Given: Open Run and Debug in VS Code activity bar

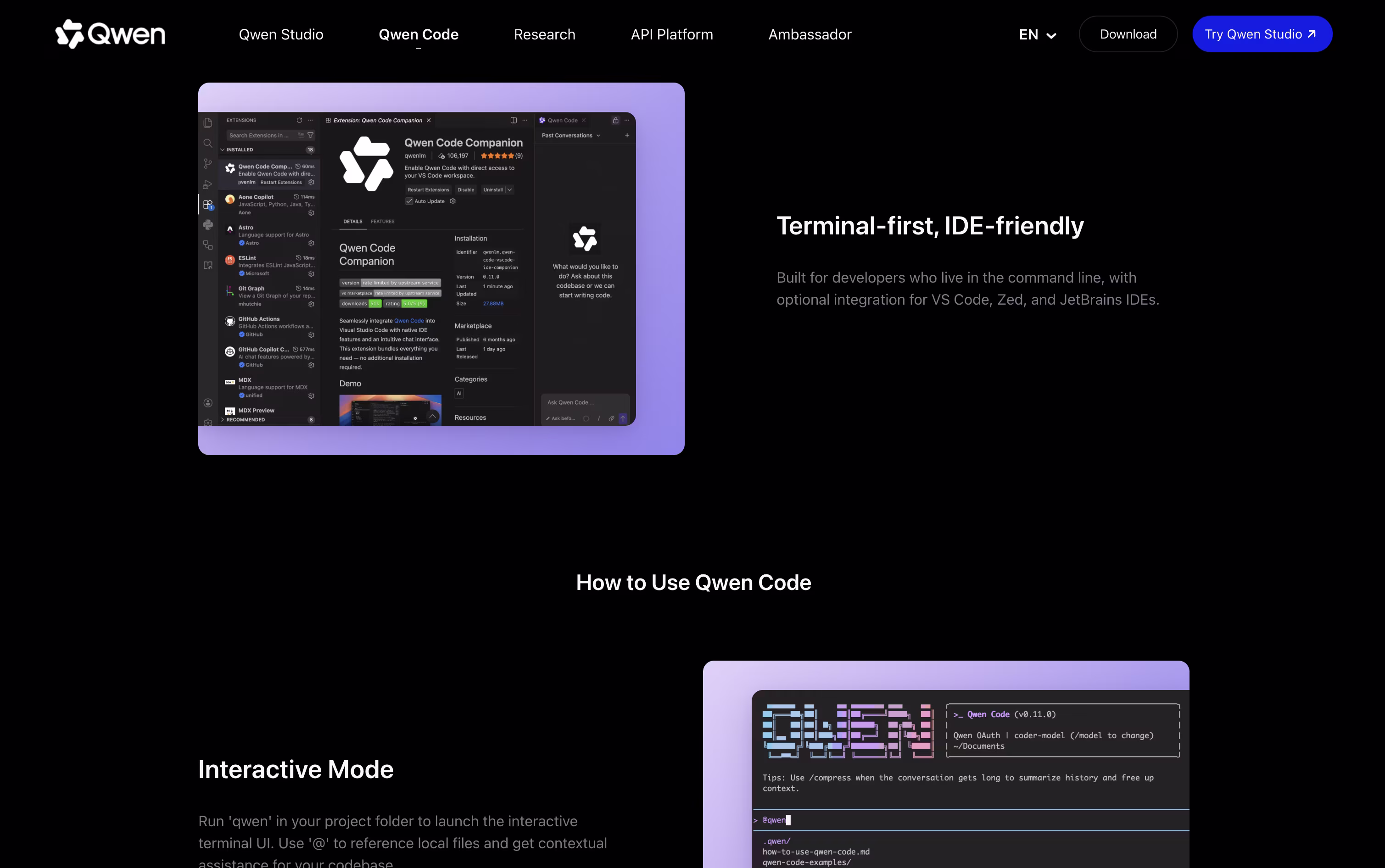Looking at the screenshot, I should [x=208, y=184].
